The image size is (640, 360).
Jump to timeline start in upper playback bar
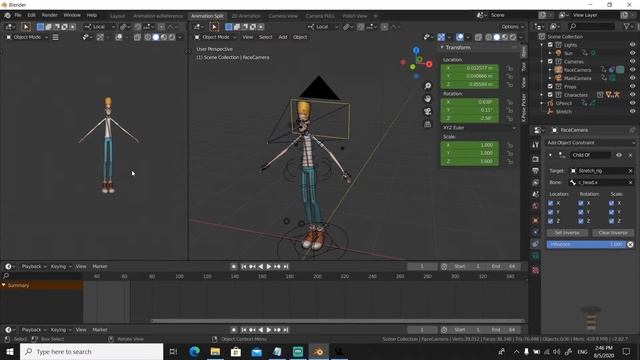point(244,267)
